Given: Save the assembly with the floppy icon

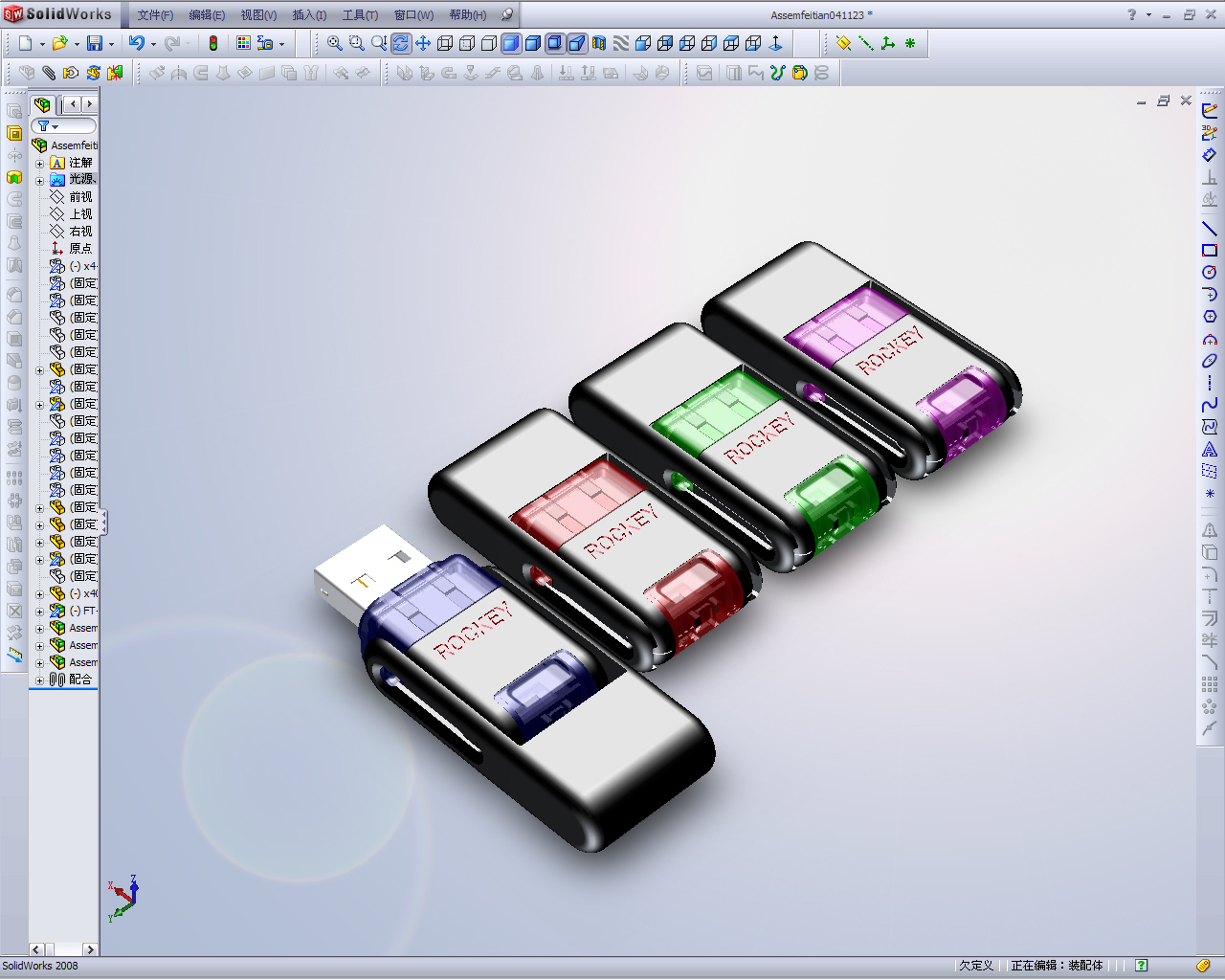Looking at the screenshot, I should pyautogui.click(x=95, y=43).
